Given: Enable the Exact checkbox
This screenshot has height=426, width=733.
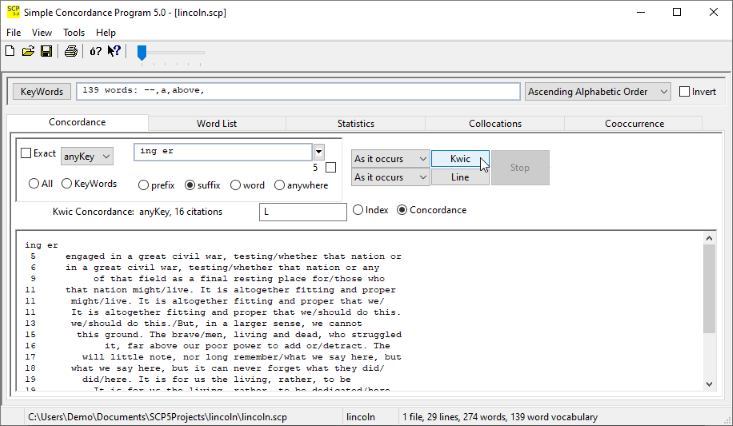Looking at the screenshot, I should [27, 154].
